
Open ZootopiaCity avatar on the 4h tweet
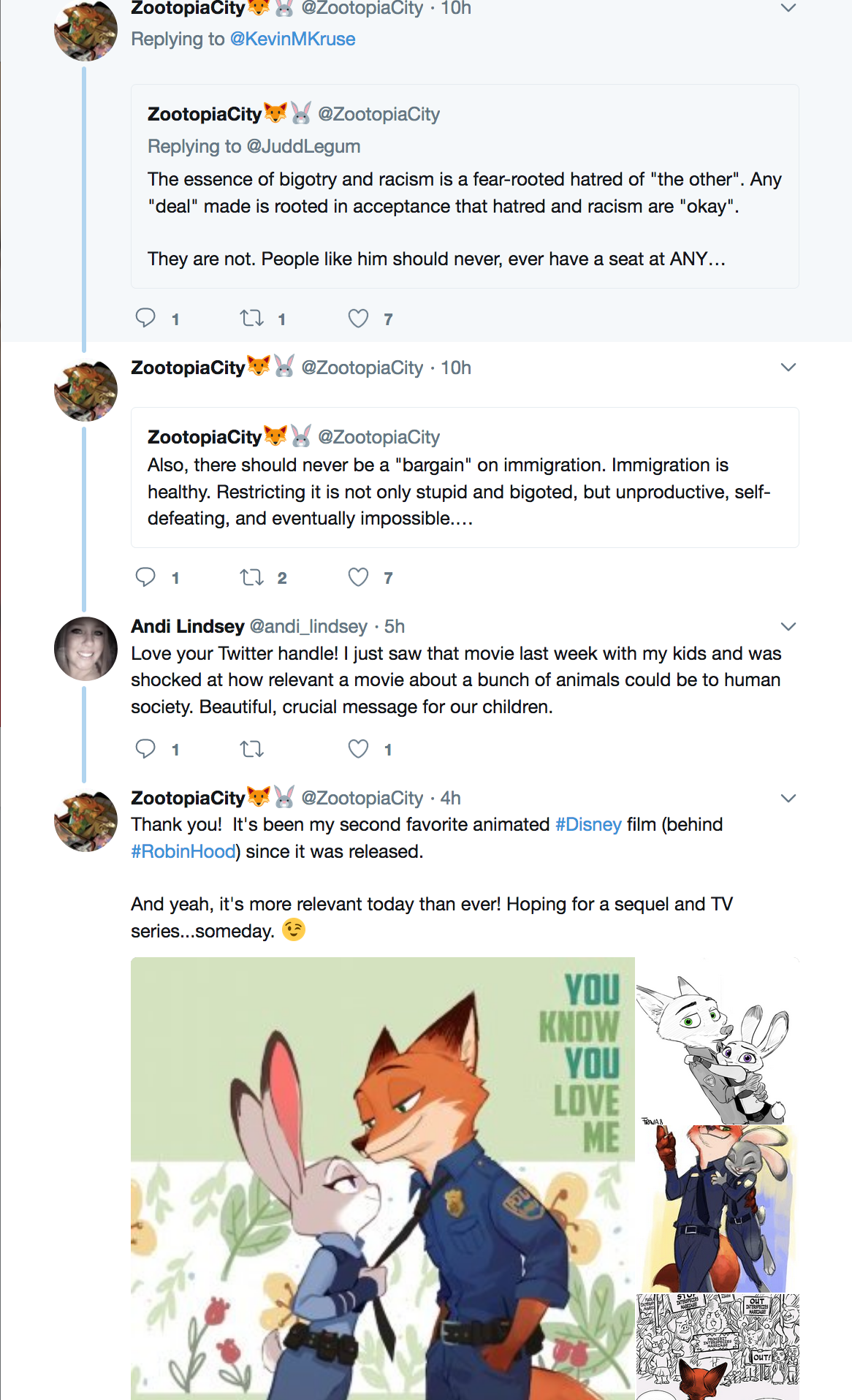(x=85, y=821)
